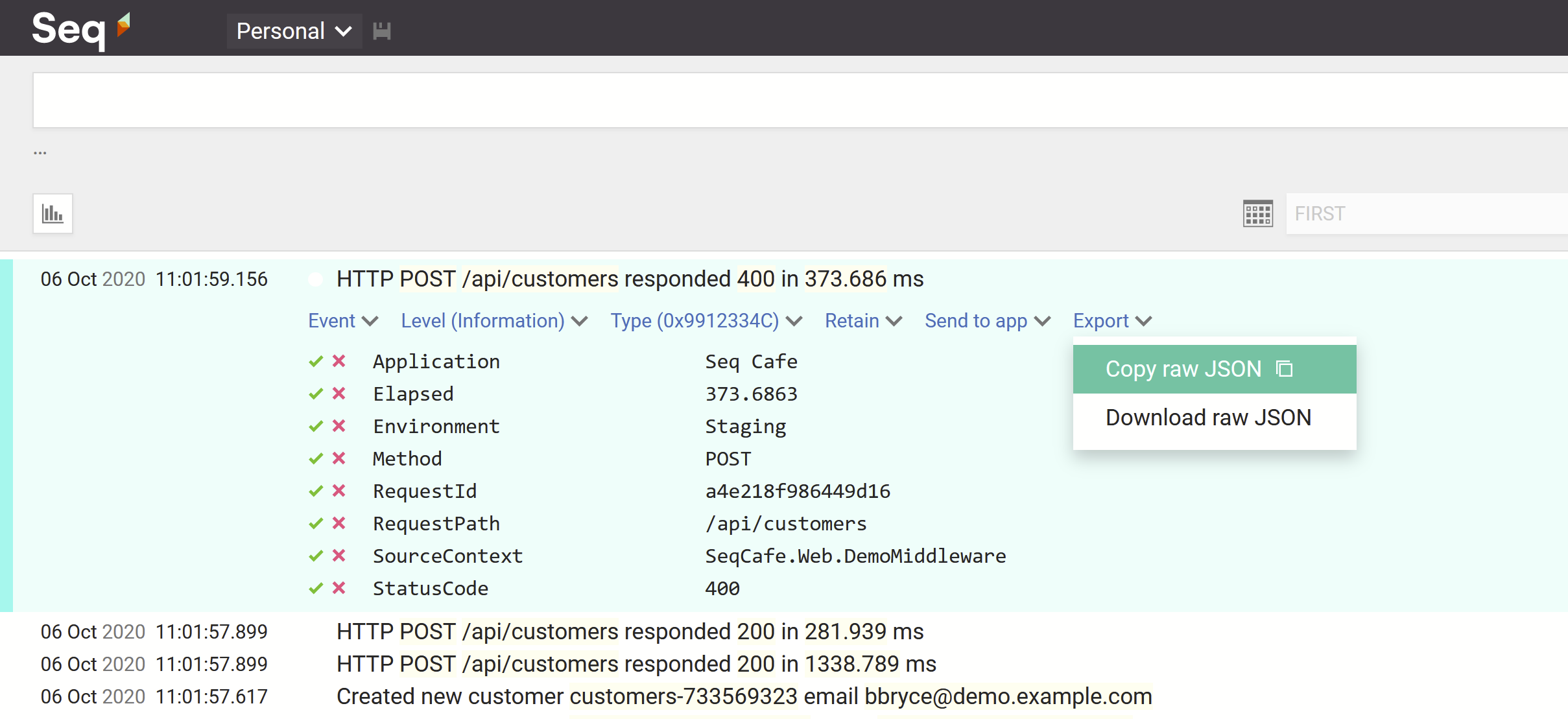Screen dimensions: 1568x719
Task: Click the clipboard icon beside Copy raw JSON
Action: click(1283, 368)
